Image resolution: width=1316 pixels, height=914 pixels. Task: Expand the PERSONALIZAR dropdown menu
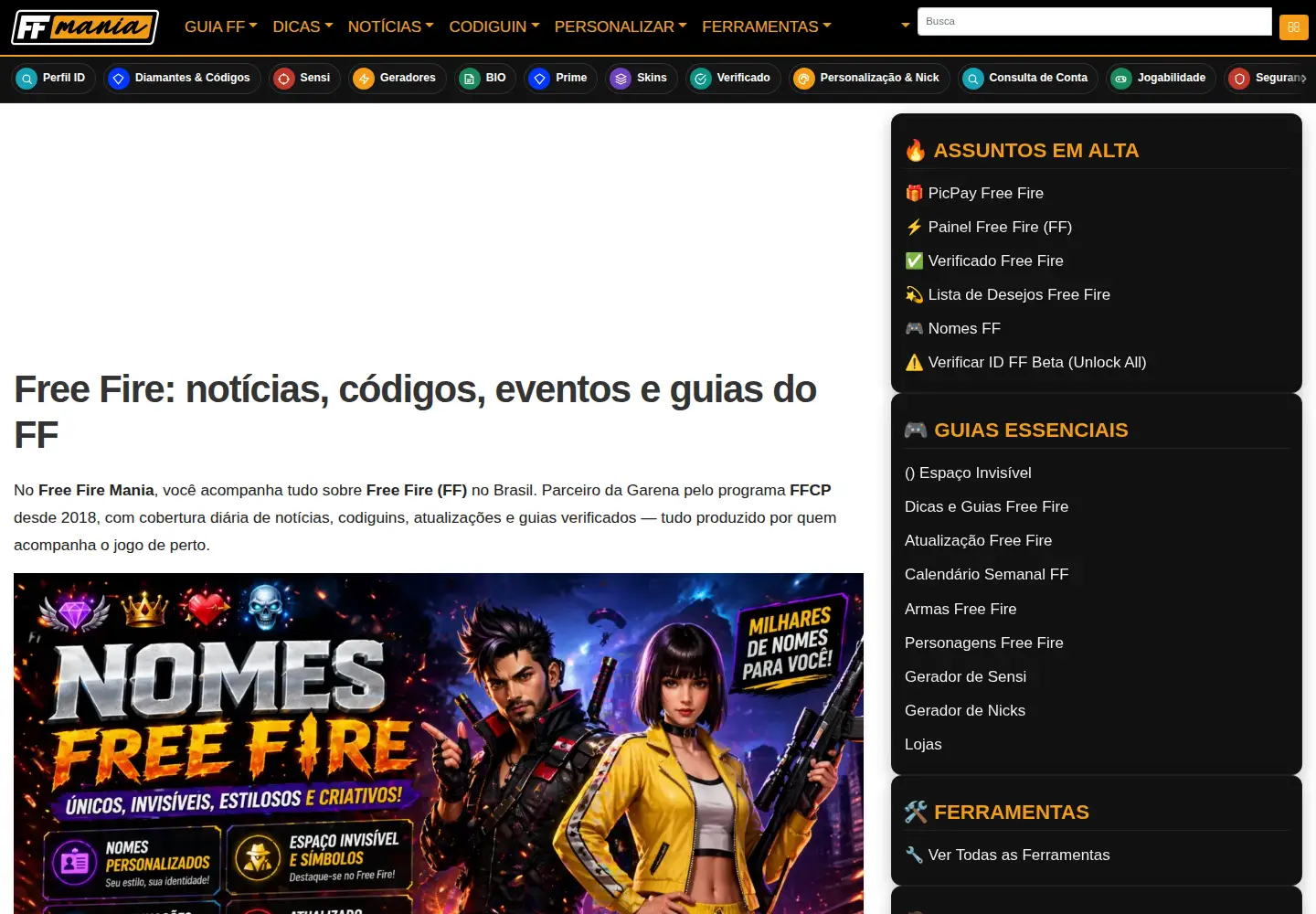click(x=621, y=27)
